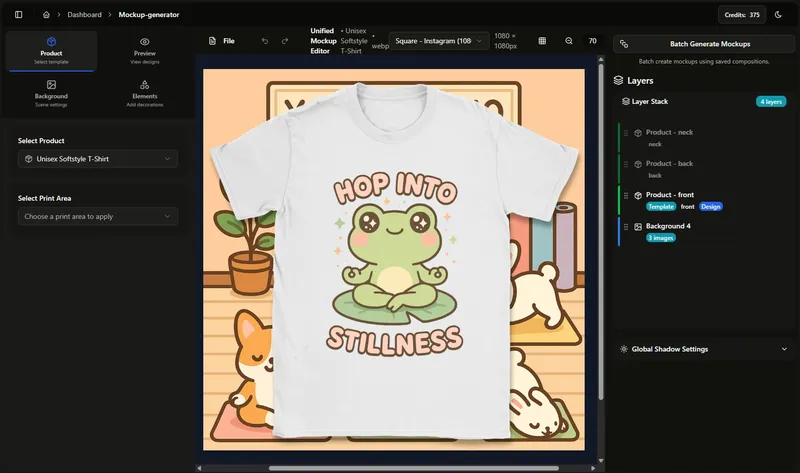
Task: Click the zoom value 70 field
Action: click(x=592, y=41)
